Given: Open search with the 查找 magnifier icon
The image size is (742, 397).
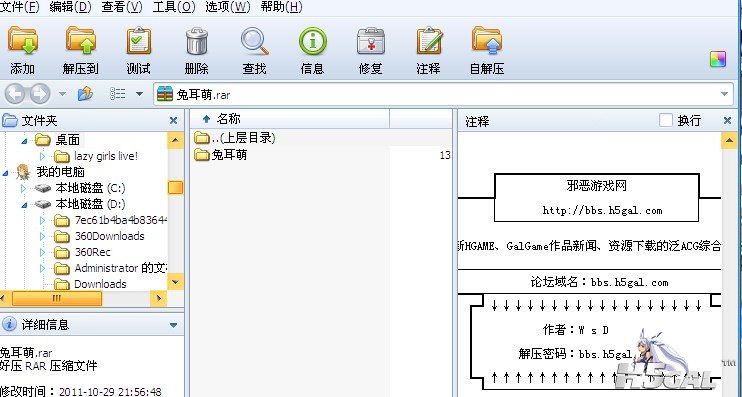Looking at the screenshot, I should [255, 41].
